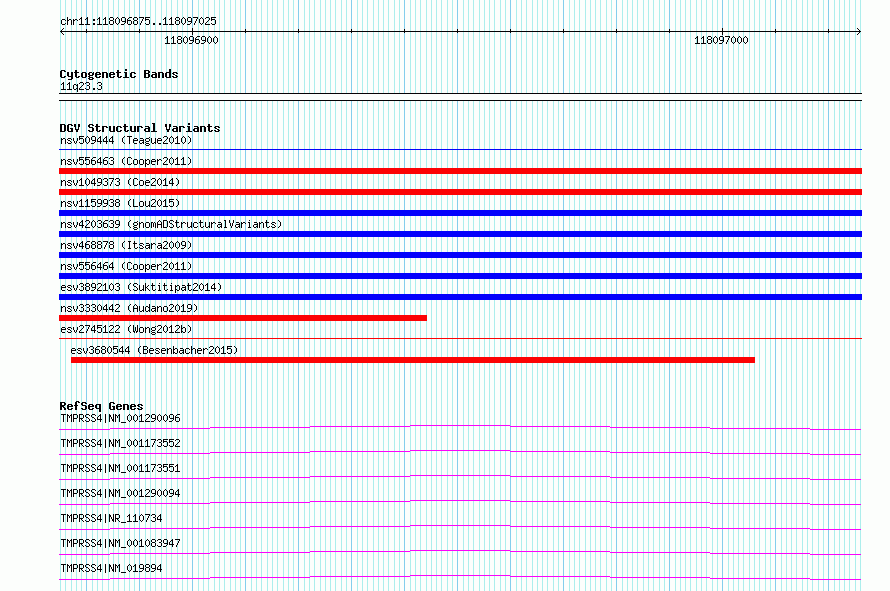Select variant nsv3330442 (Audano2019) label
890x591 pixels.
[x=129, y=308]
